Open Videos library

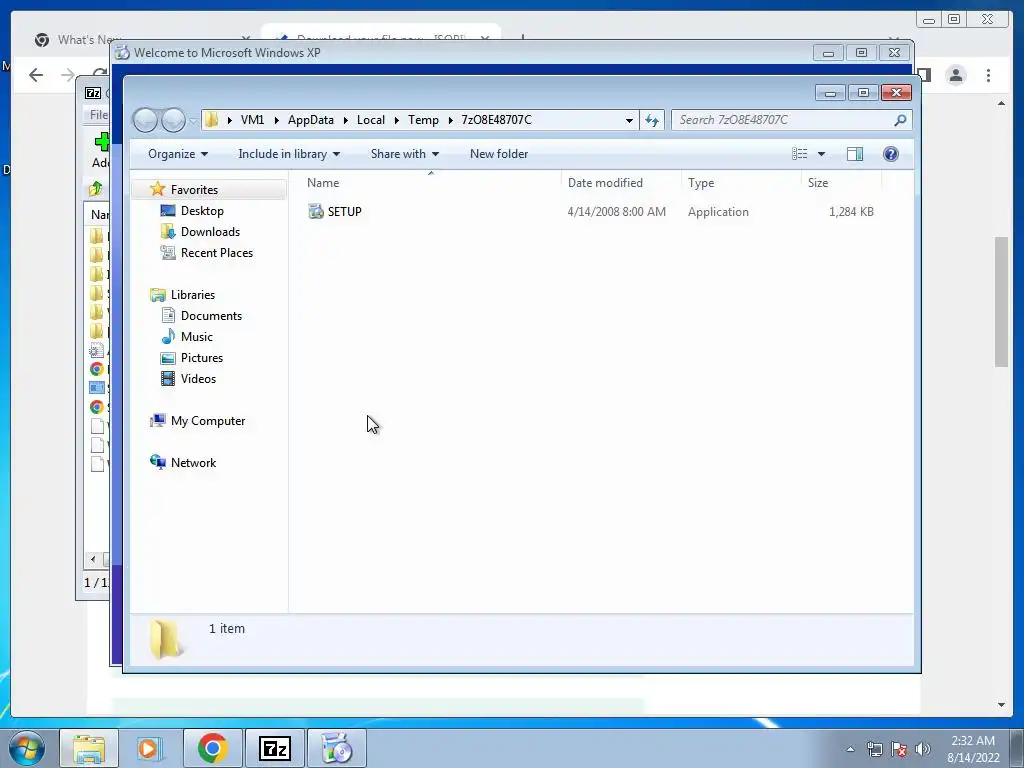198,379
